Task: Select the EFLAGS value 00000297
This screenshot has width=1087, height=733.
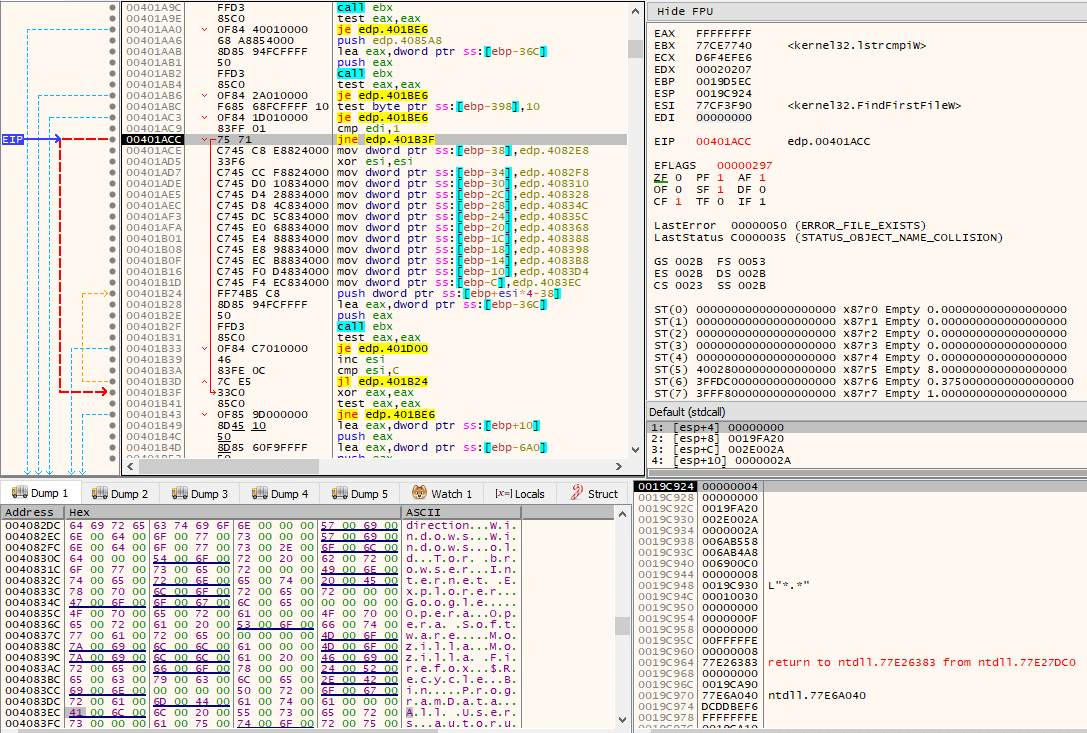Action: click(x=744, y=166)
